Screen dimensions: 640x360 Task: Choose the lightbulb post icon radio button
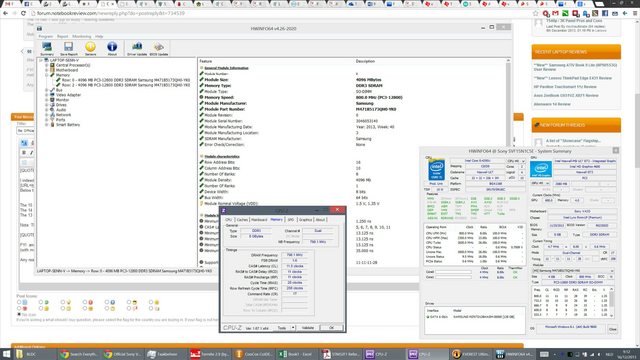[63, 302]
